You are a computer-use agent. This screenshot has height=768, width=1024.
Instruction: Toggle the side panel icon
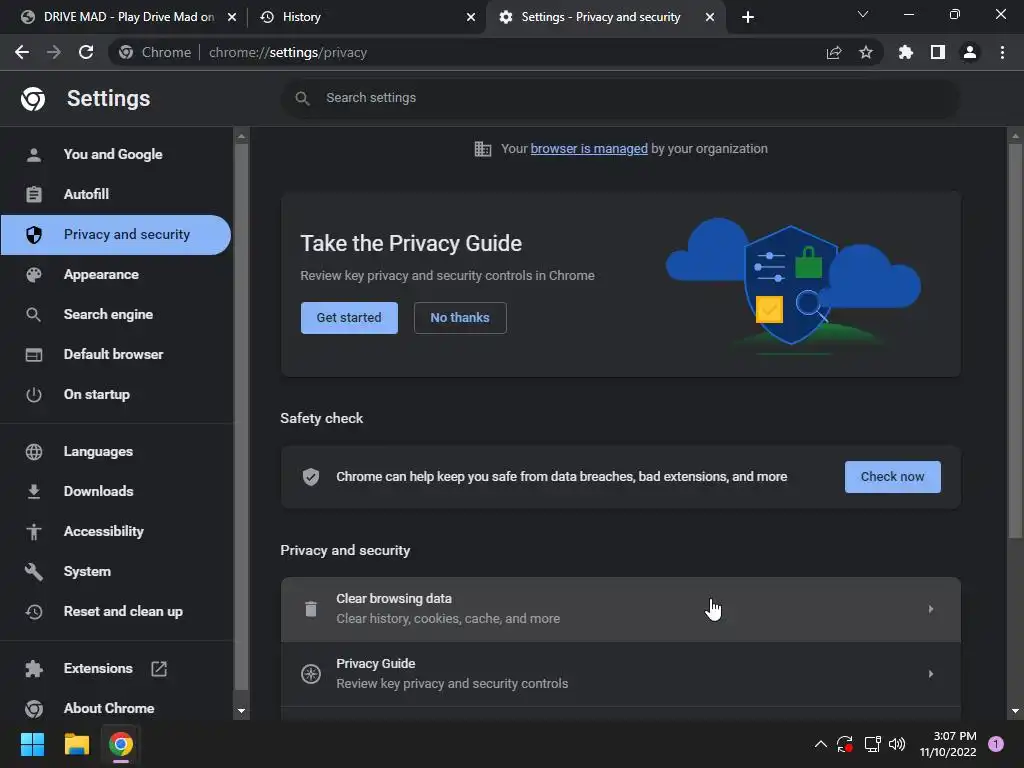pos(937,52)
